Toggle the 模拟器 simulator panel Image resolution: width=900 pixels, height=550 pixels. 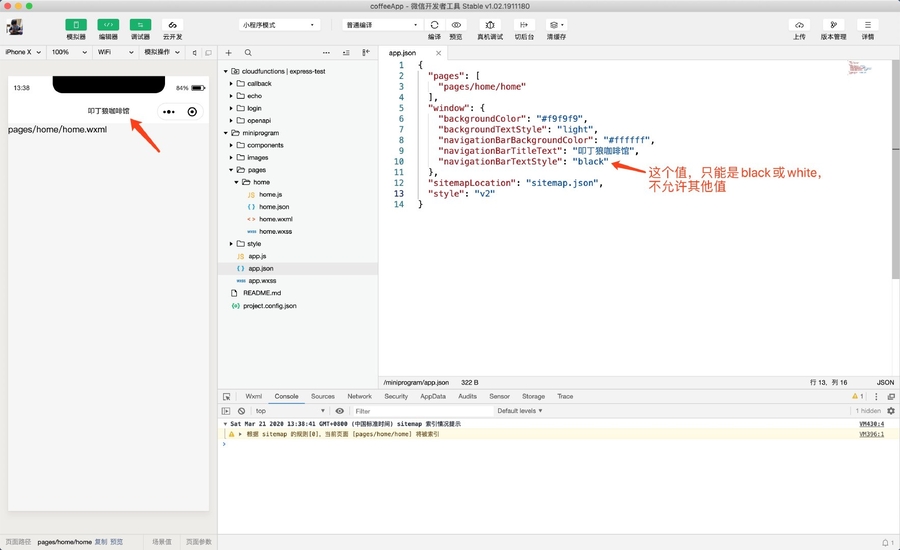pos(76,25)
